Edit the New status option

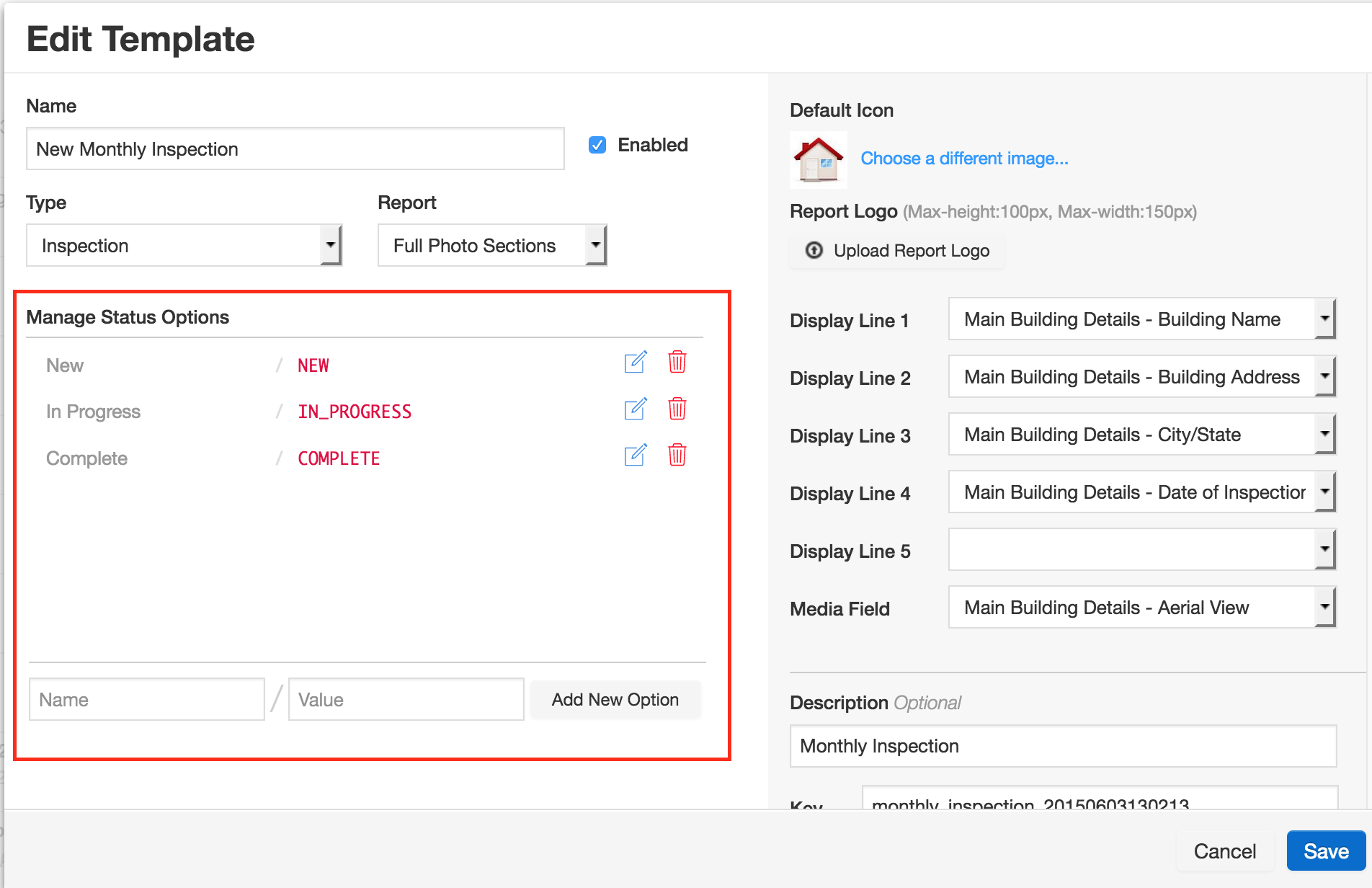(635, 362)
